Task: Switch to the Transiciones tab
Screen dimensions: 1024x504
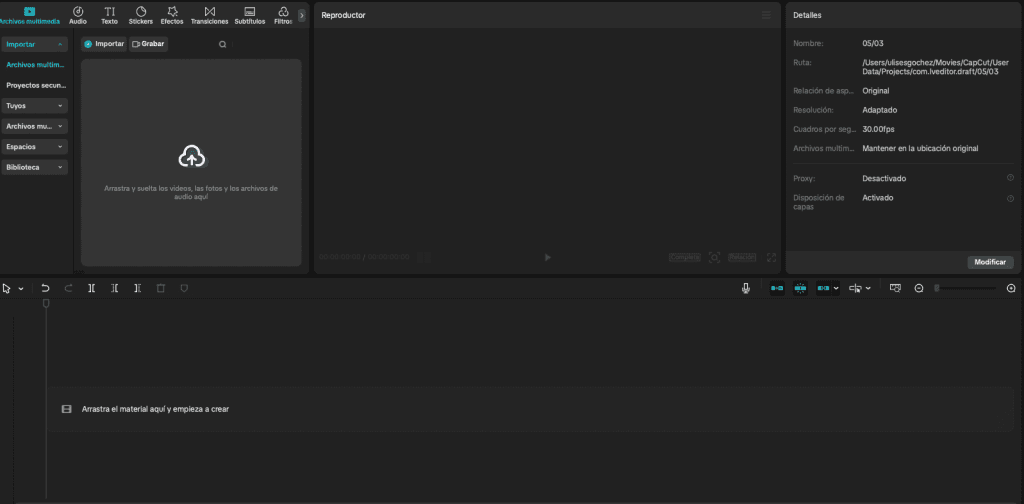Action: (x=210, y=16)
